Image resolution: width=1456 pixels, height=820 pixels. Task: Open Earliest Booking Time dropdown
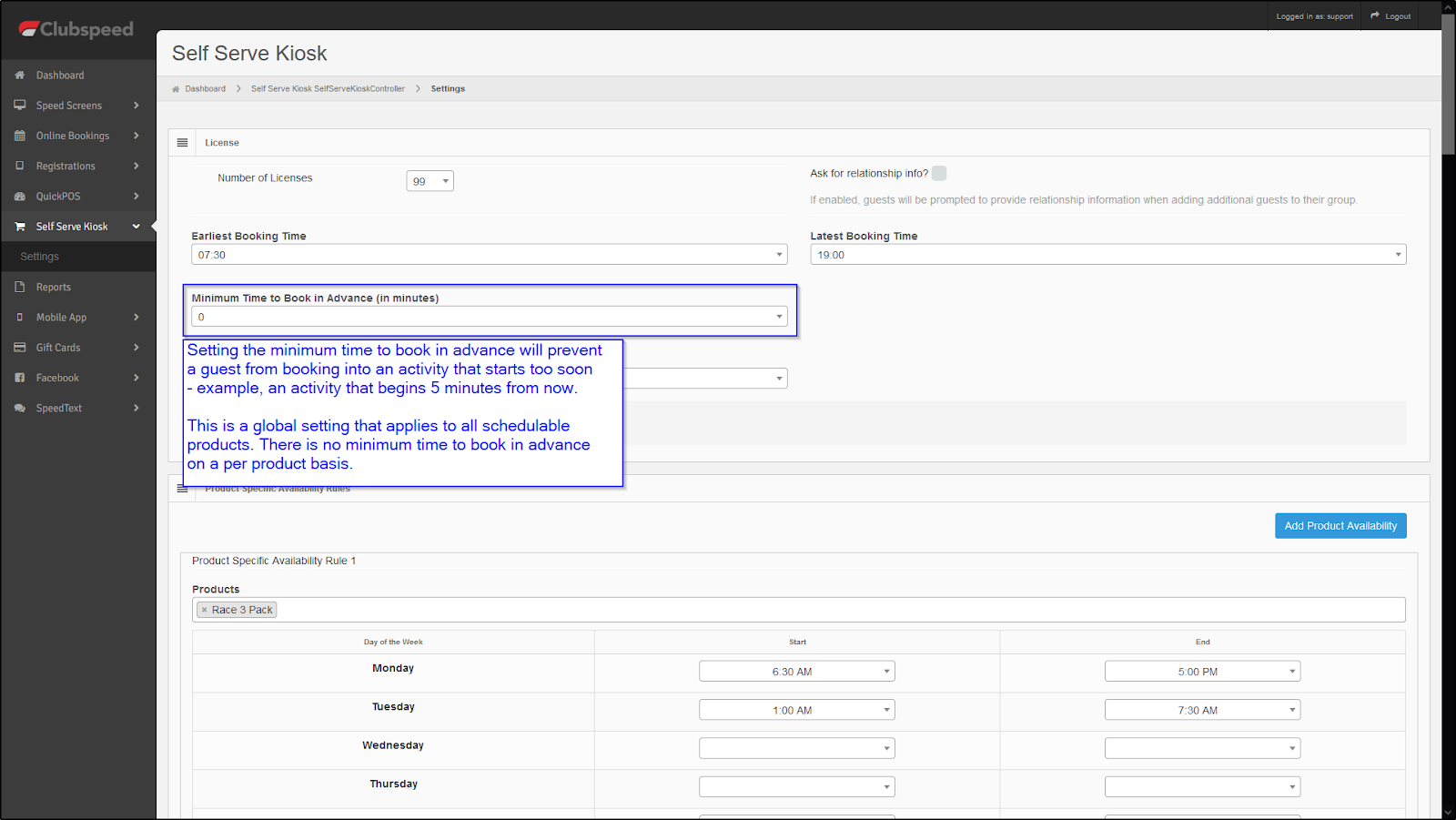point(490,255)
